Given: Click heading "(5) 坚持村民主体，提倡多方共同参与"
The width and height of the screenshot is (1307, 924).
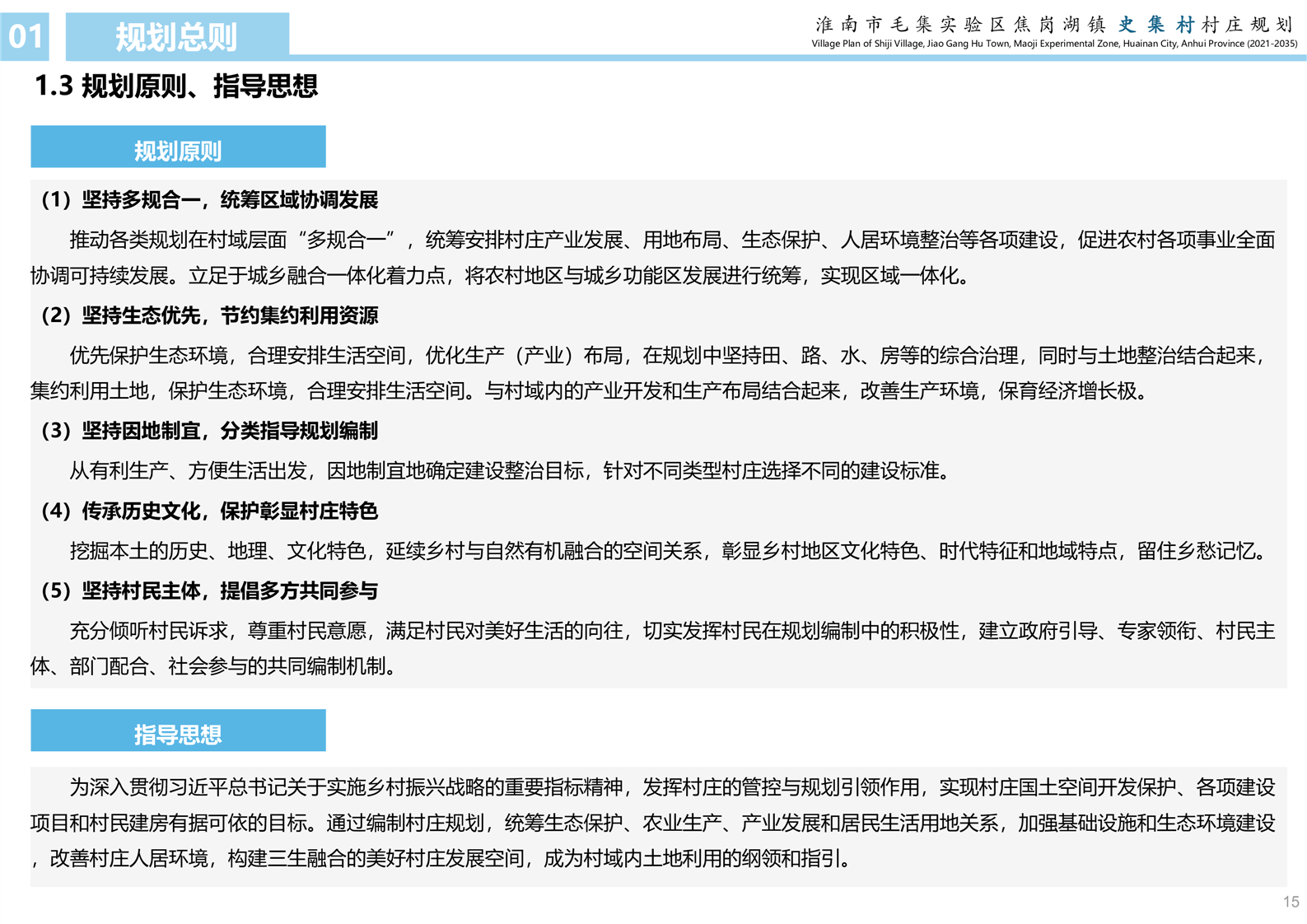Looking at the screenshot, I should (x=209, y=591).
